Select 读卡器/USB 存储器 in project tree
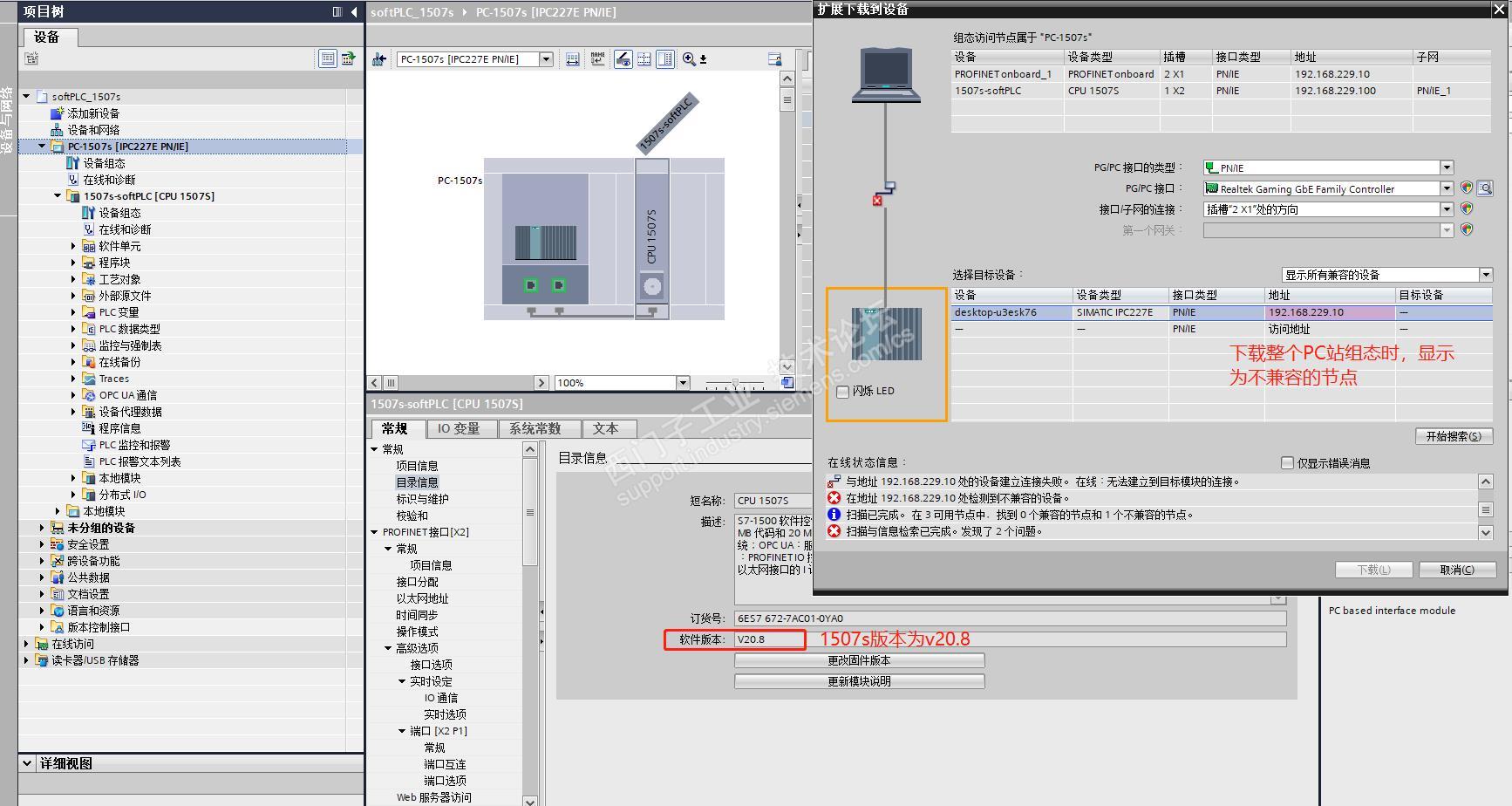The width and height of the screenshot is (1512, 806). pos(95,660)
